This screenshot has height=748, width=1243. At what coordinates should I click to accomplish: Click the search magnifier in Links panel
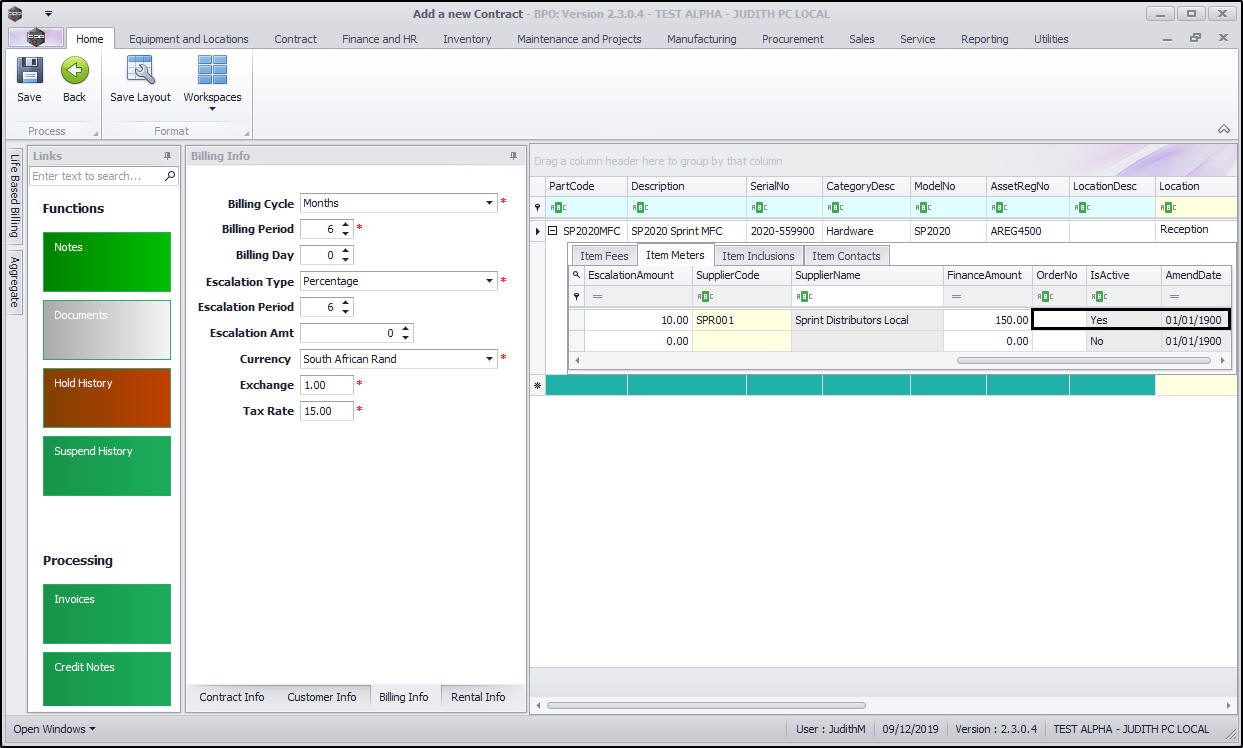pyautogui.click(x=170, y=176)
